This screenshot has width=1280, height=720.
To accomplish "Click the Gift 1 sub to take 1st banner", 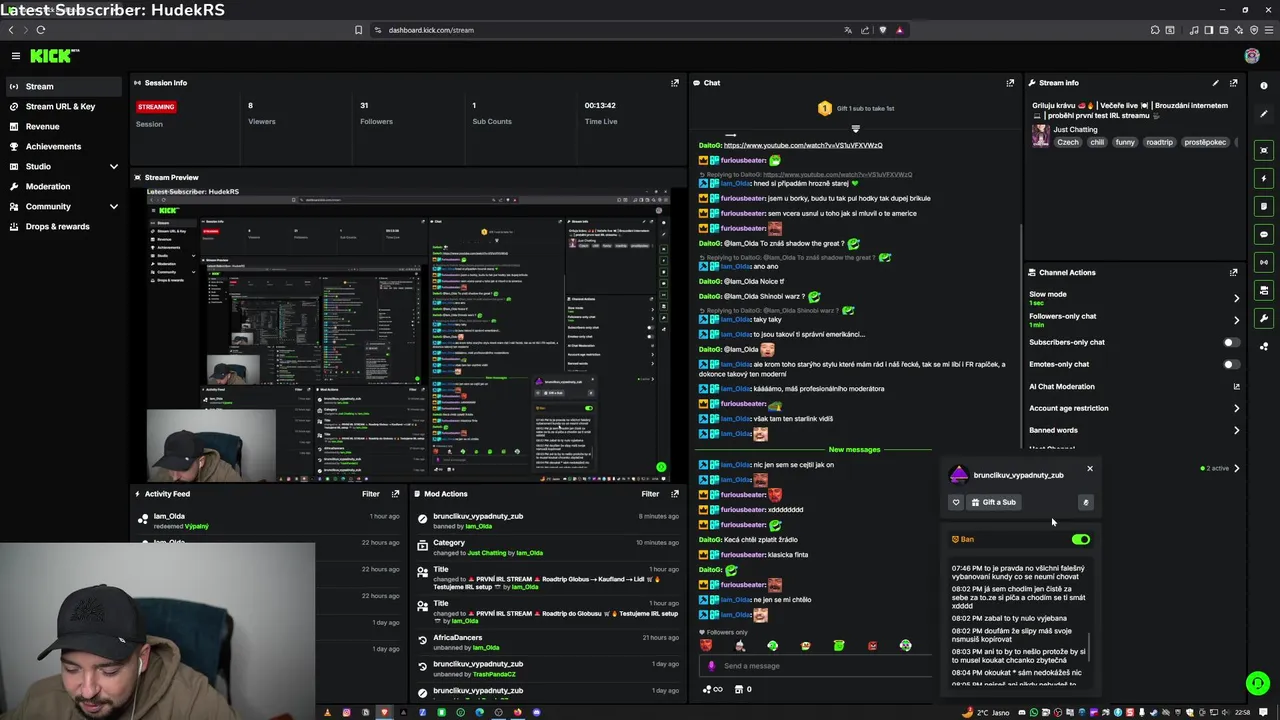I will click(855, 108).
